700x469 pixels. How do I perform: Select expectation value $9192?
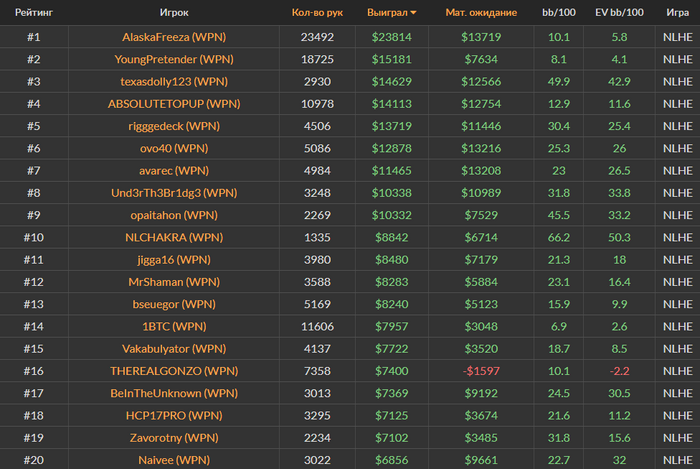point(481,393)
